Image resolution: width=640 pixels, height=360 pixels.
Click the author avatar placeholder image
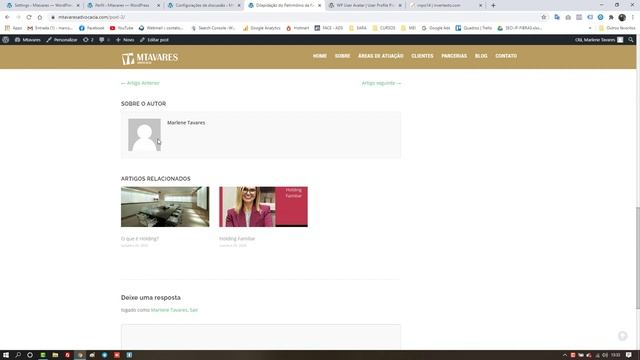pyautogui.click(x=144, y=135)
